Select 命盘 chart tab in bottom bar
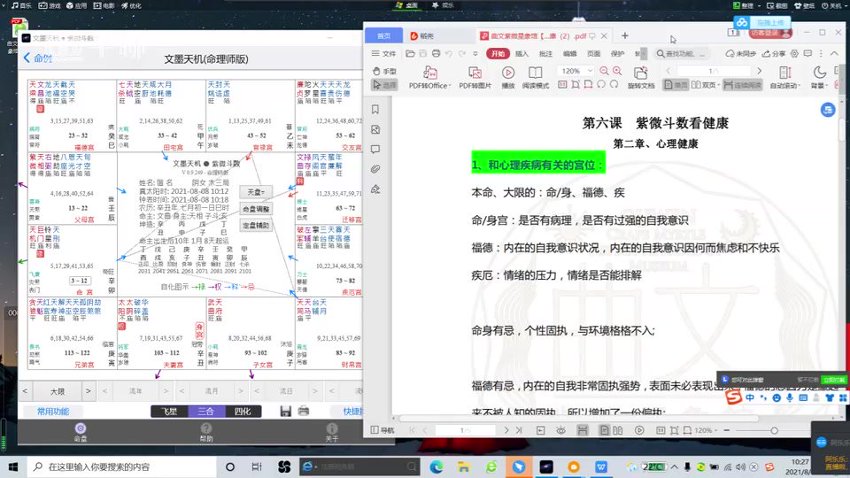The width and height of the screenshot is (850, 478). coord(80,432)
